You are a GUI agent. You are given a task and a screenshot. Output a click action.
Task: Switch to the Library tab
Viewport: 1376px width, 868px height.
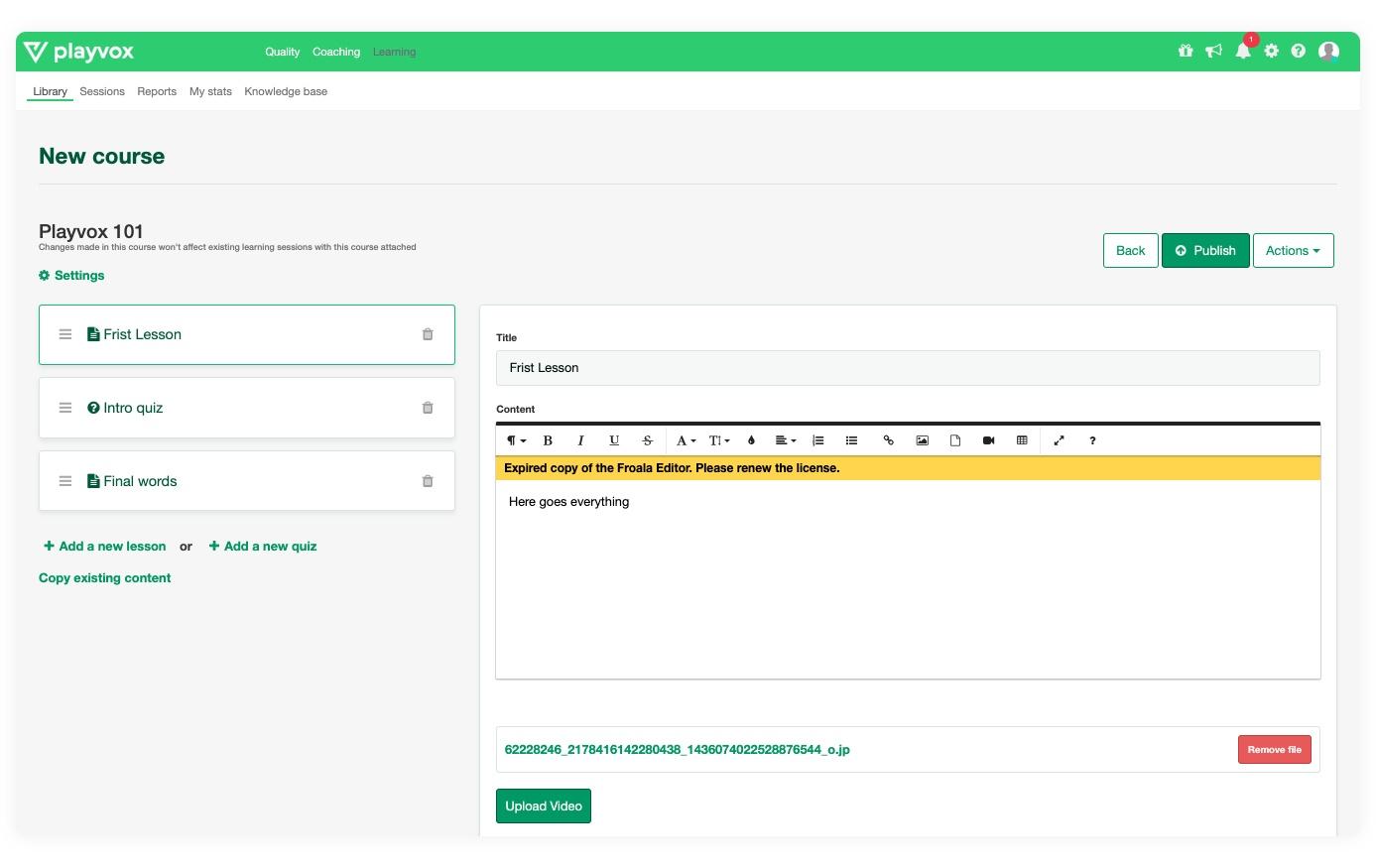[50, 91]
